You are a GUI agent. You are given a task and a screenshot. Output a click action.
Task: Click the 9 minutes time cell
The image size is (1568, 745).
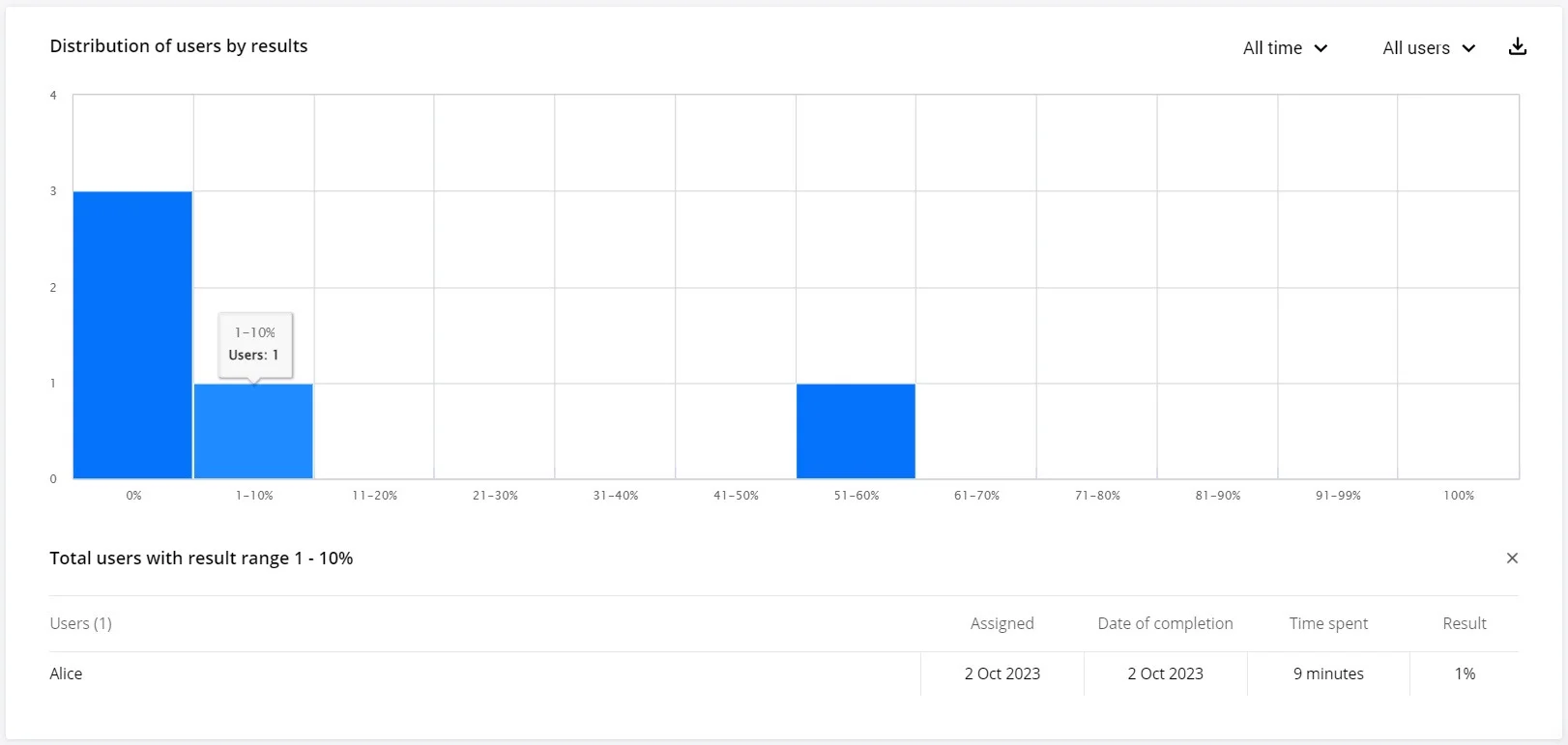point(1328,673)
